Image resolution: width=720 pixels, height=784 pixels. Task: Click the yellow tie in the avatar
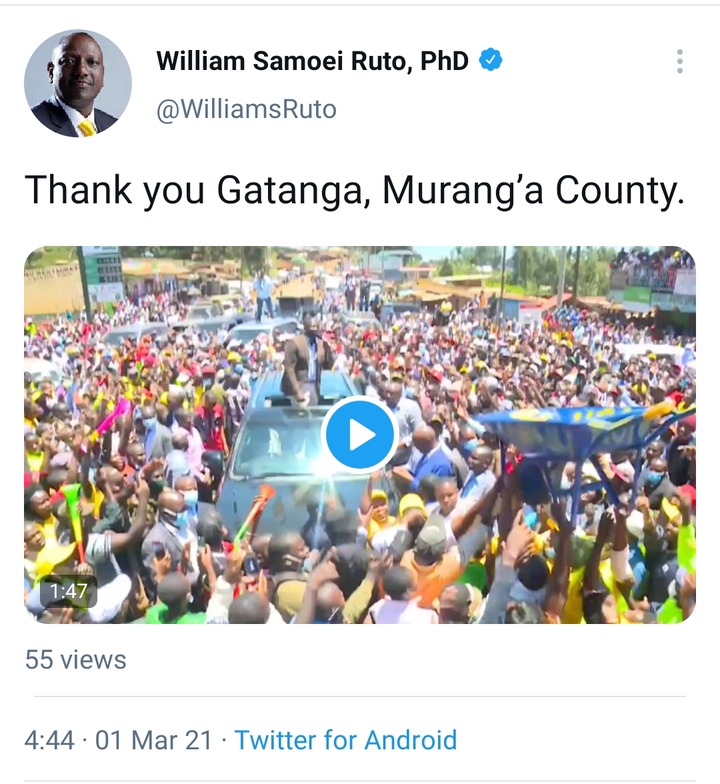tap(87, 128)
